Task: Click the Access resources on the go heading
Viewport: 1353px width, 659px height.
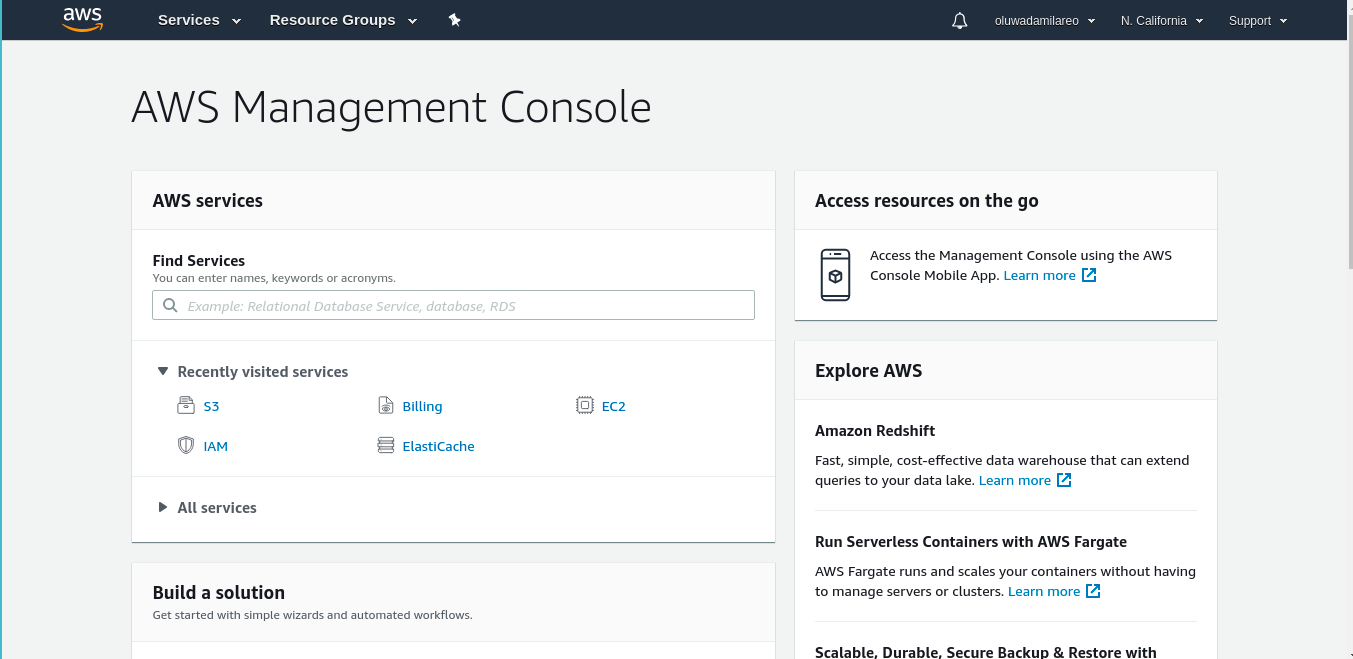Action: click(927, 200)
